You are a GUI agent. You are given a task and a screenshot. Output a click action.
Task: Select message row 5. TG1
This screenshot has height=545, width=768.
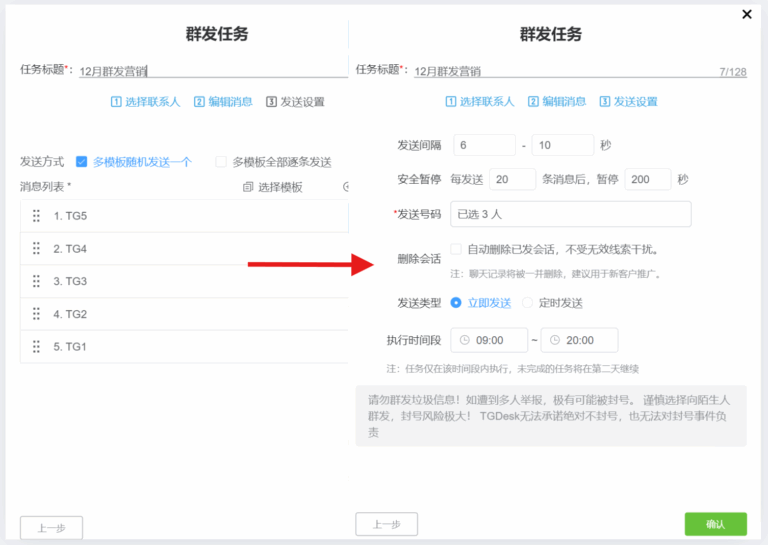pyautogui.click(x=184, y=347)
